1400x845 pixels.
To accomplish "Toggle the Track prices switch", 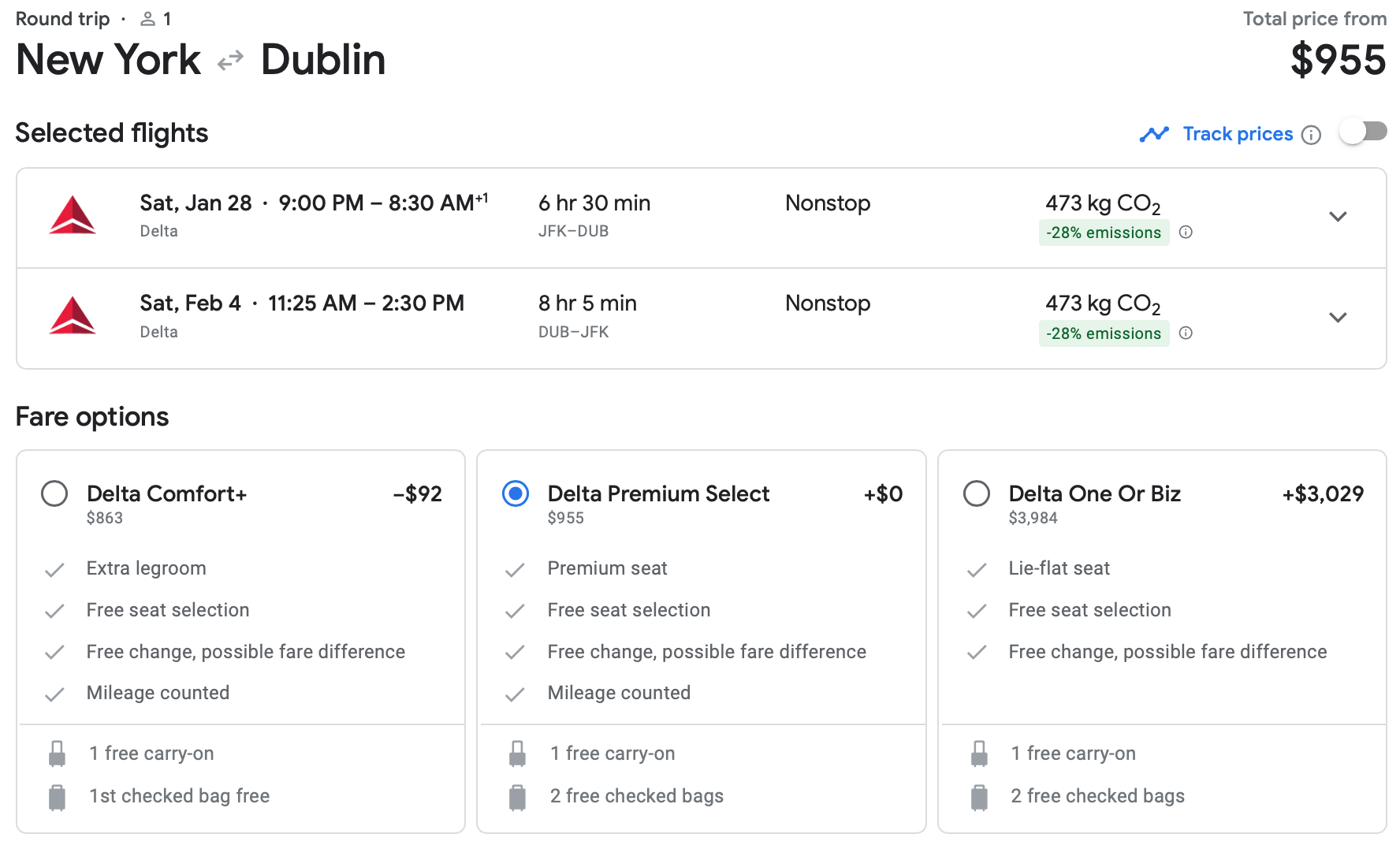I will (1363, 132).
